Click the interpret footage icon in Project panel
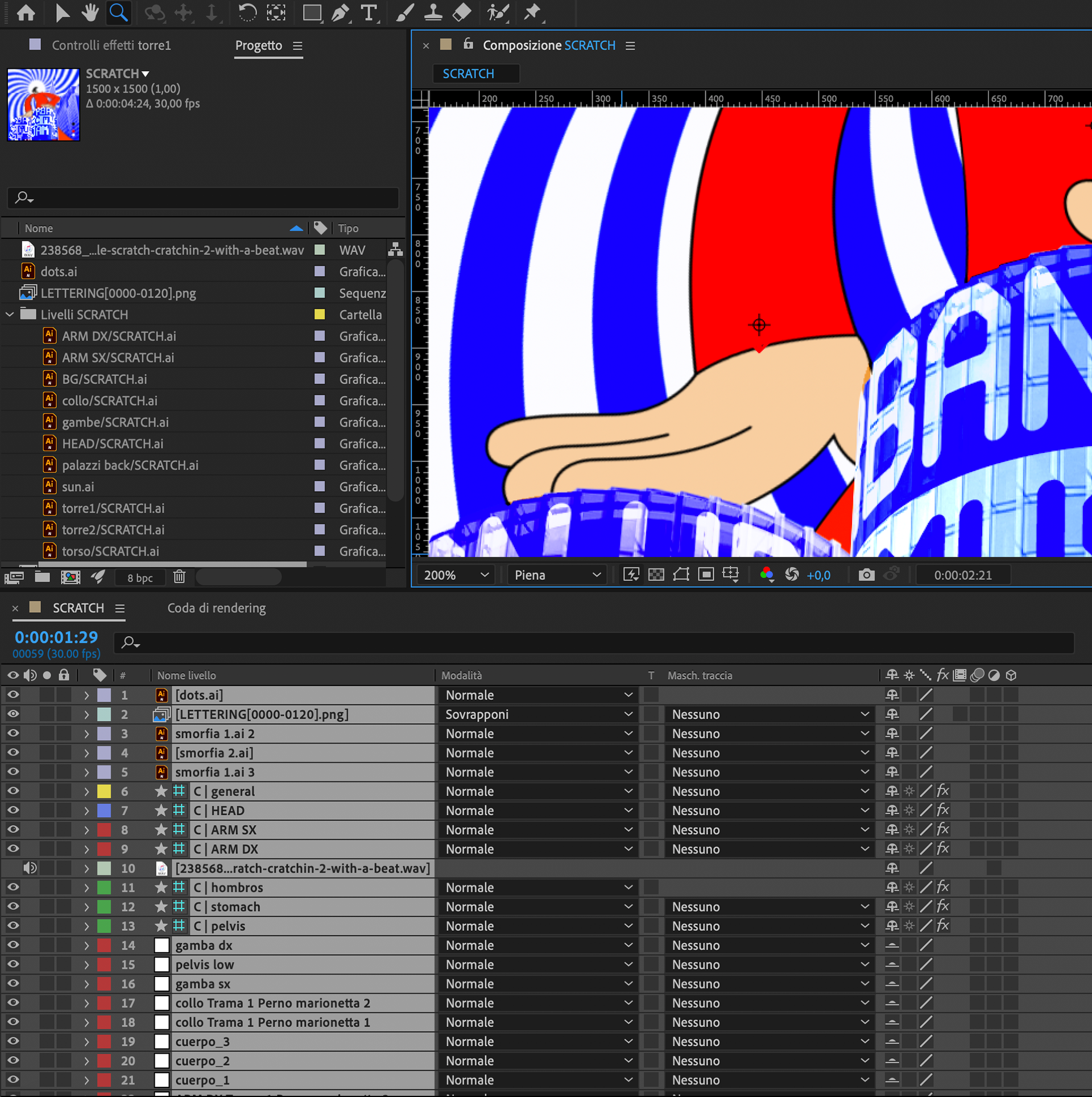Screen dimensions: 1092x1097 [14, 578]
